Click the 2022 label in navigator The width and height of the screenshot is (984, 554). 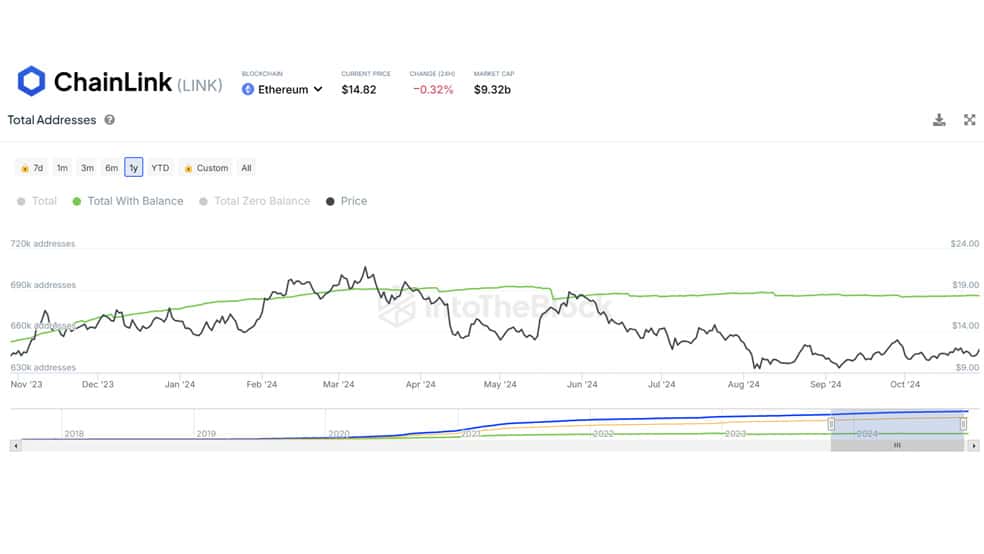[x=603, y=434]
